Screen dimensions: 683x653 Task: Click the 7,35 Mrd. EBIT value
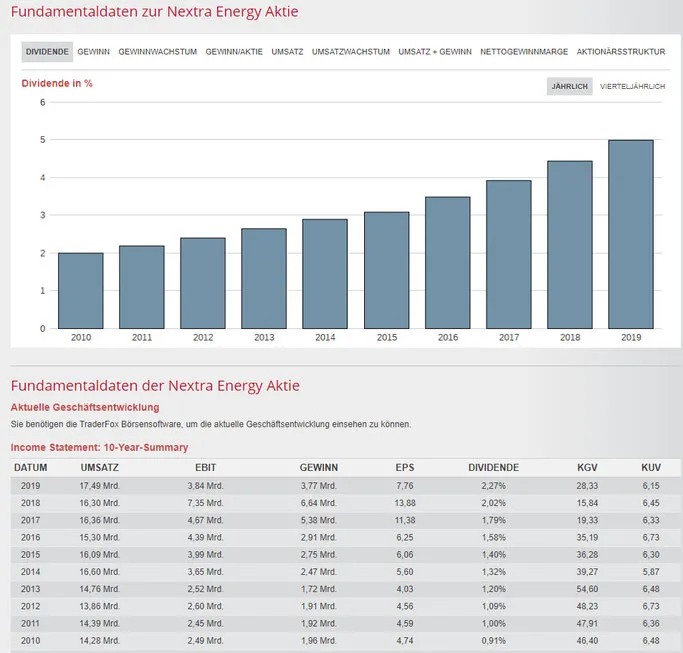point(206,503)
